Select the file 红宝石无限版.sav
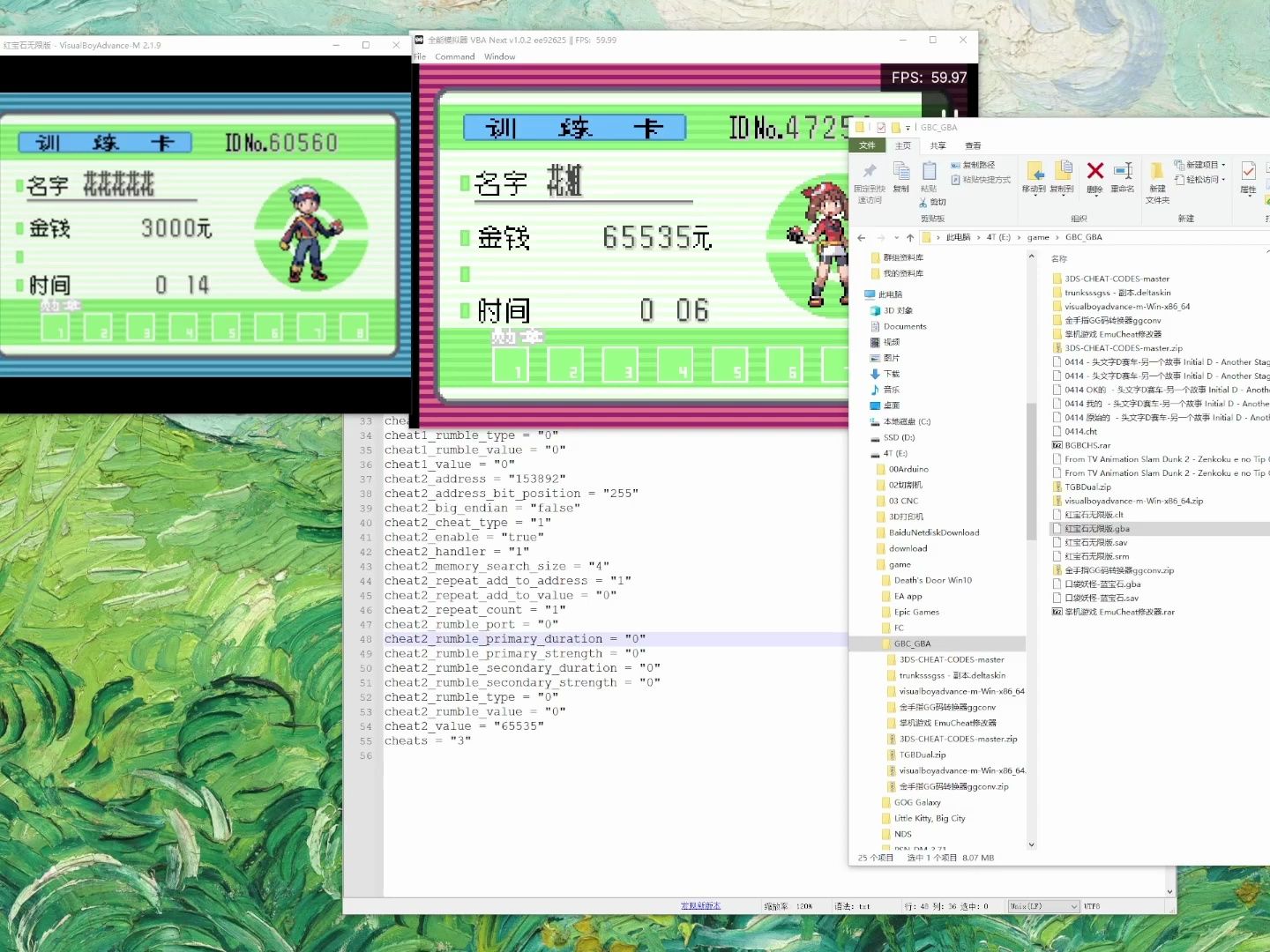Viewport: 1270px width, 952px height. (1090, 543)
